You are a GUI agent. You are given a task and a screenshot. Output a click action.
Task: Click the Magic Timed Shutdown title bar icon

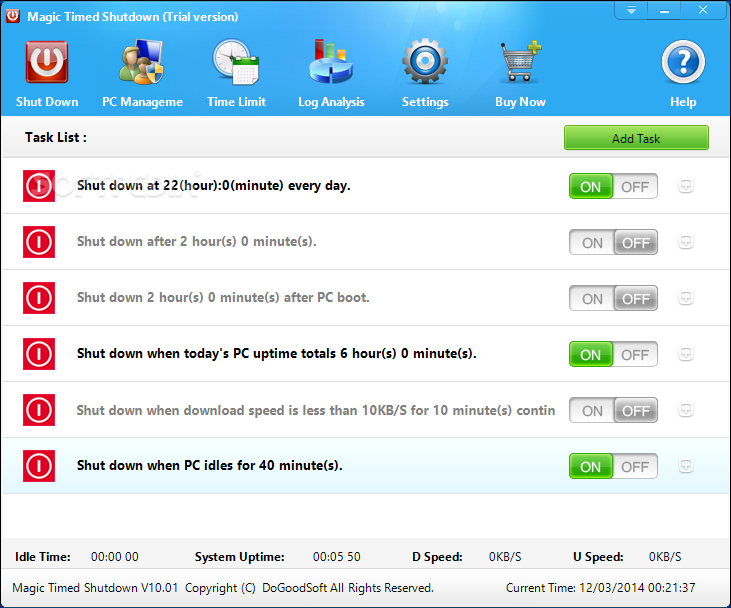pos(13,16)
